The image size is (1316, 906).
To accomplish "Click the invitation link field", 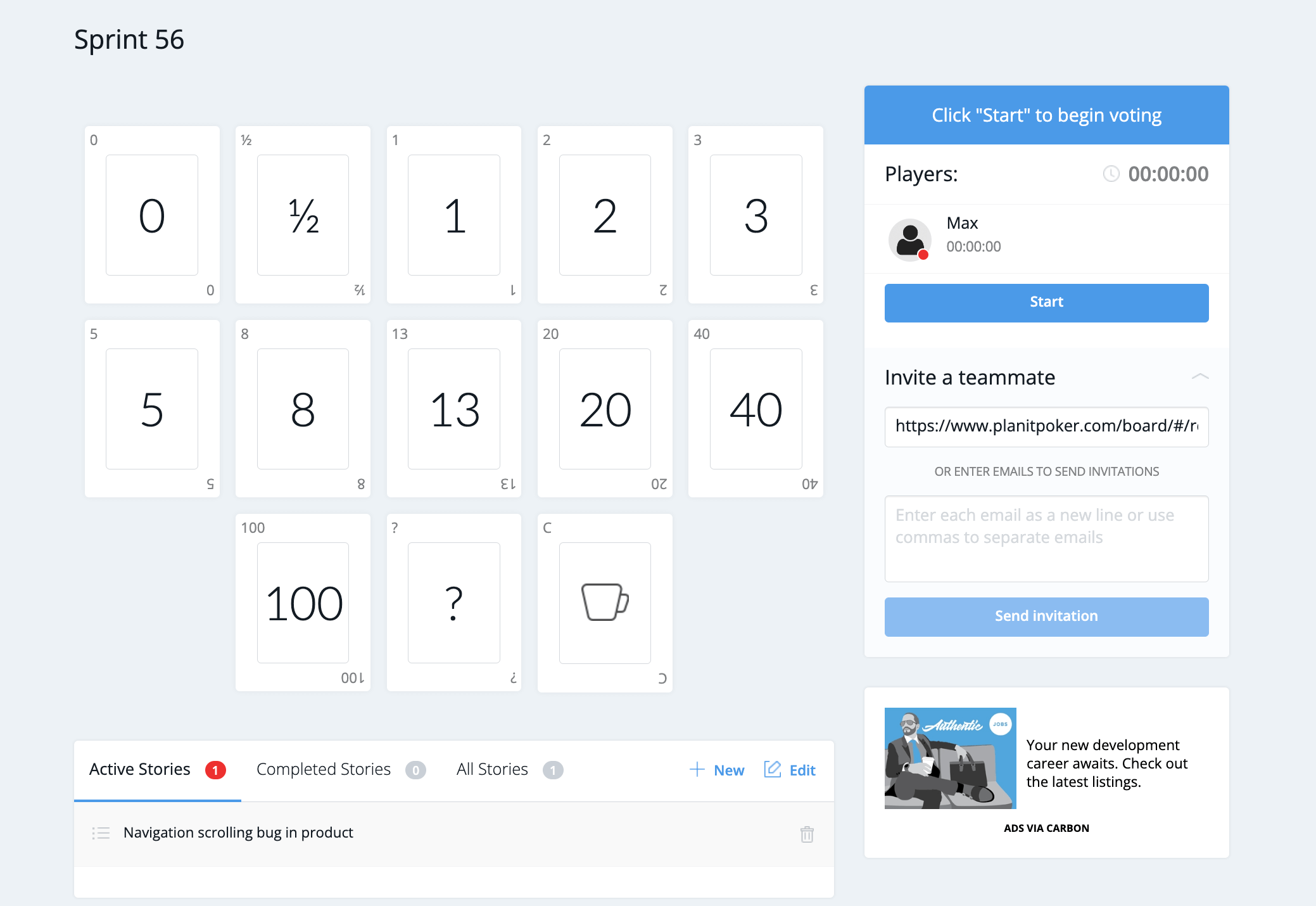I will [x=1046, y=426].
